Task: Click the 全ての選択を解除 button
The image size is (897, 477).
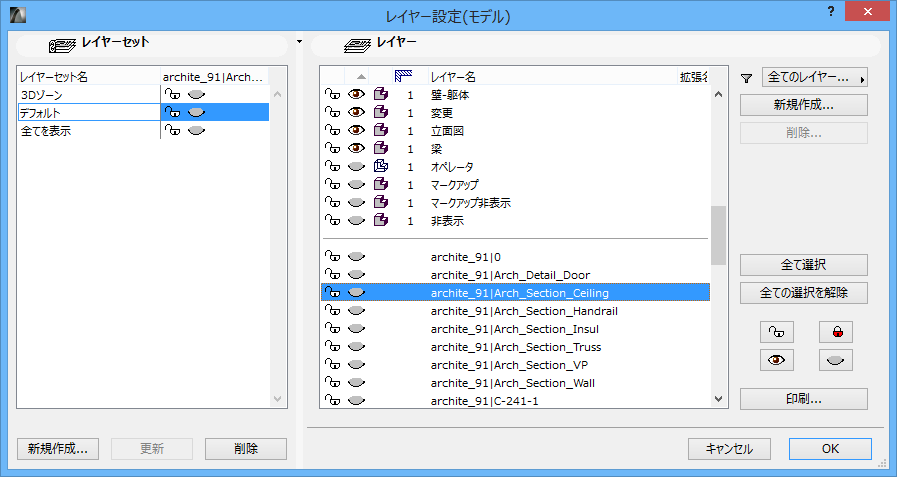Action: click(x=804, y=293)
